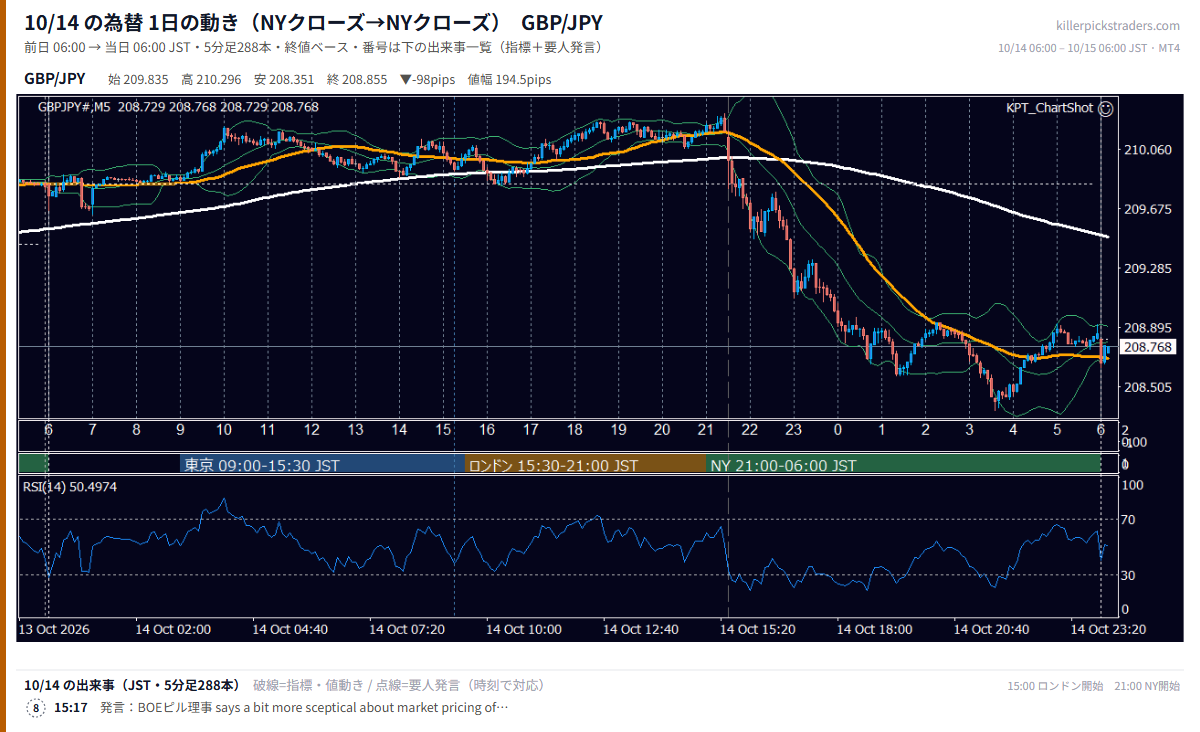
Task: Click the 15:00 ロンドン開始 note
Action: point(1056,686)
